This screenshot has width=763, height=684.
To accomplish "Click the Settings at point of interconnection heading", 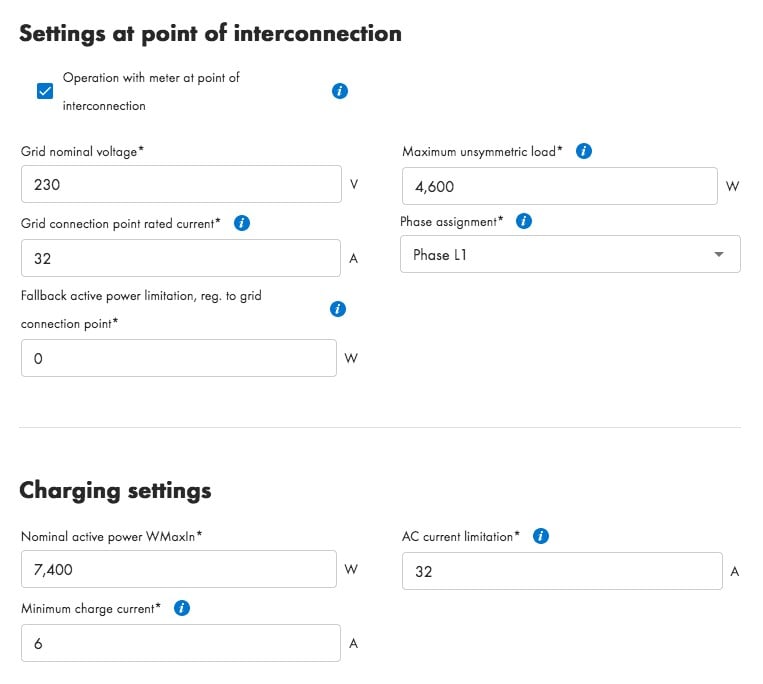I will pyautogui.click(x=210, y=34).
